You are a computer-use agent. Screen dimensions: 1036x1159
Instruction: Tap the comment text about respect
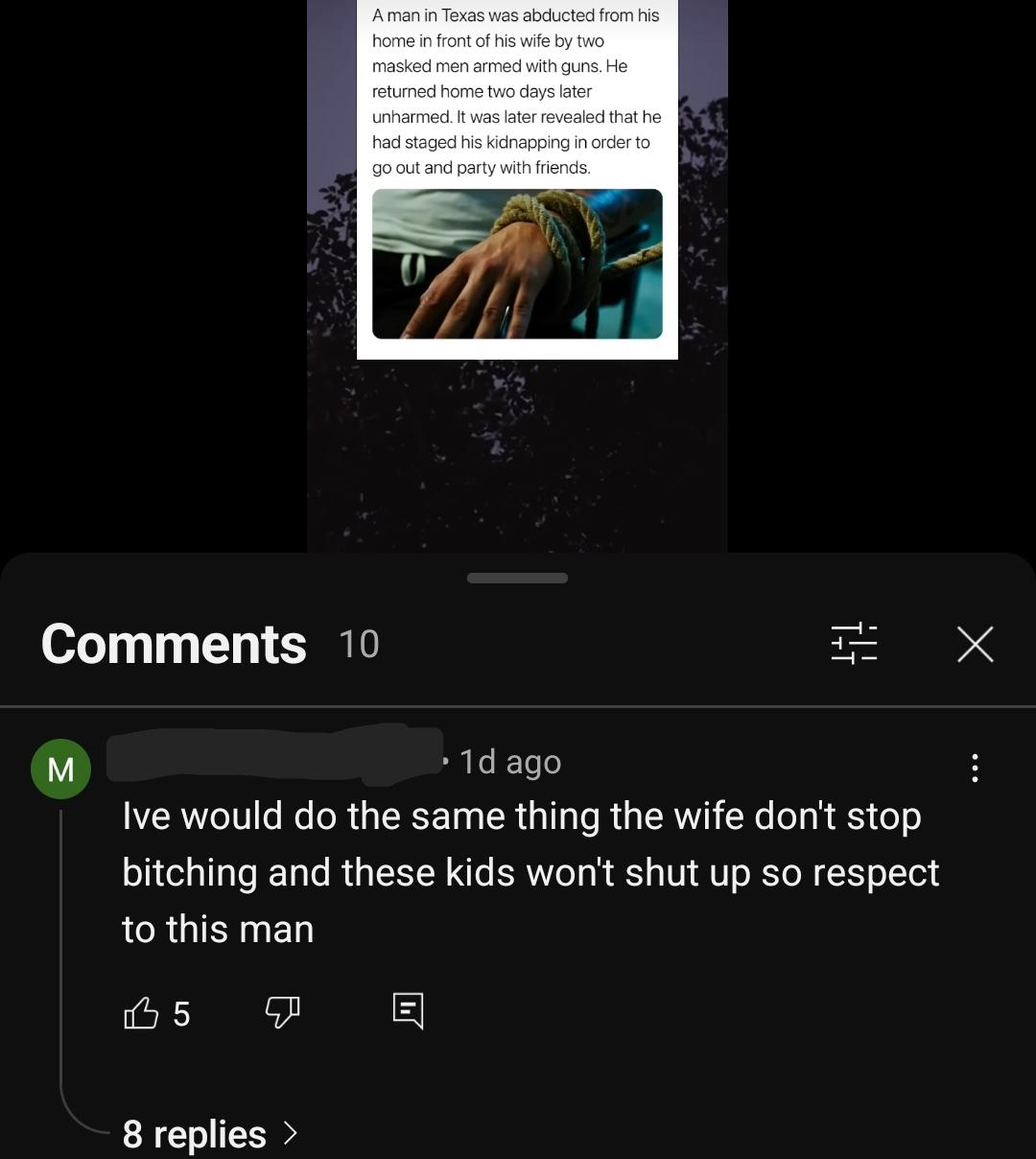(530, 872)
